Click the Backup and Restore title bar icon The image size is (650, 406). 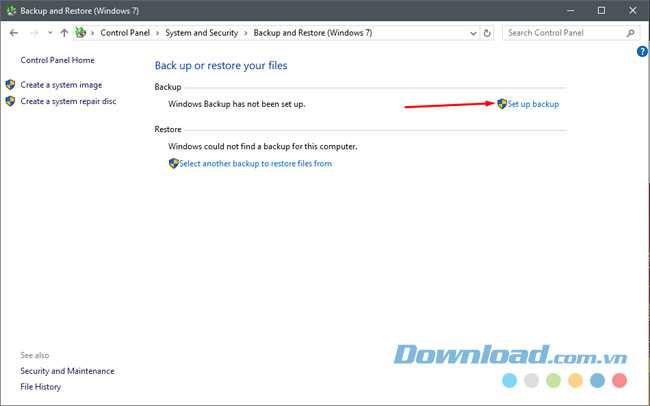pos(11,10)
